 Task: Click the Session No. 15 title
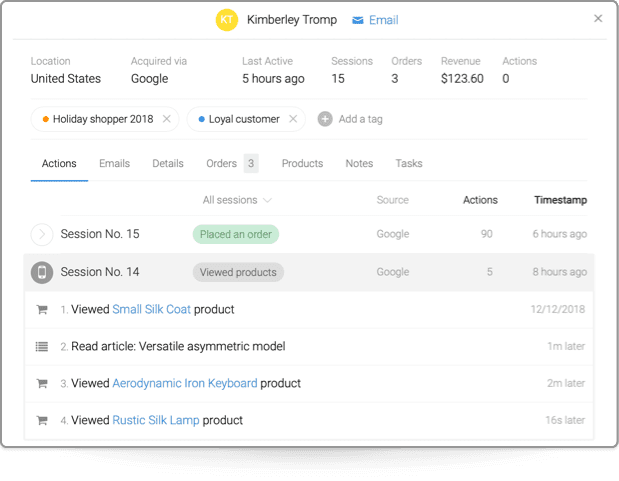pyautogui.click(x=100, y=234)
